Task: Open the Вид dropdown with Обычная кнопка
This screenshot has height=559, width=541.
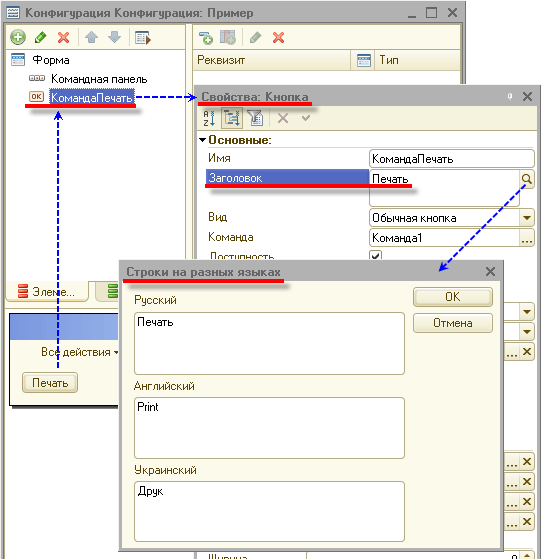Action: [527, 217]
